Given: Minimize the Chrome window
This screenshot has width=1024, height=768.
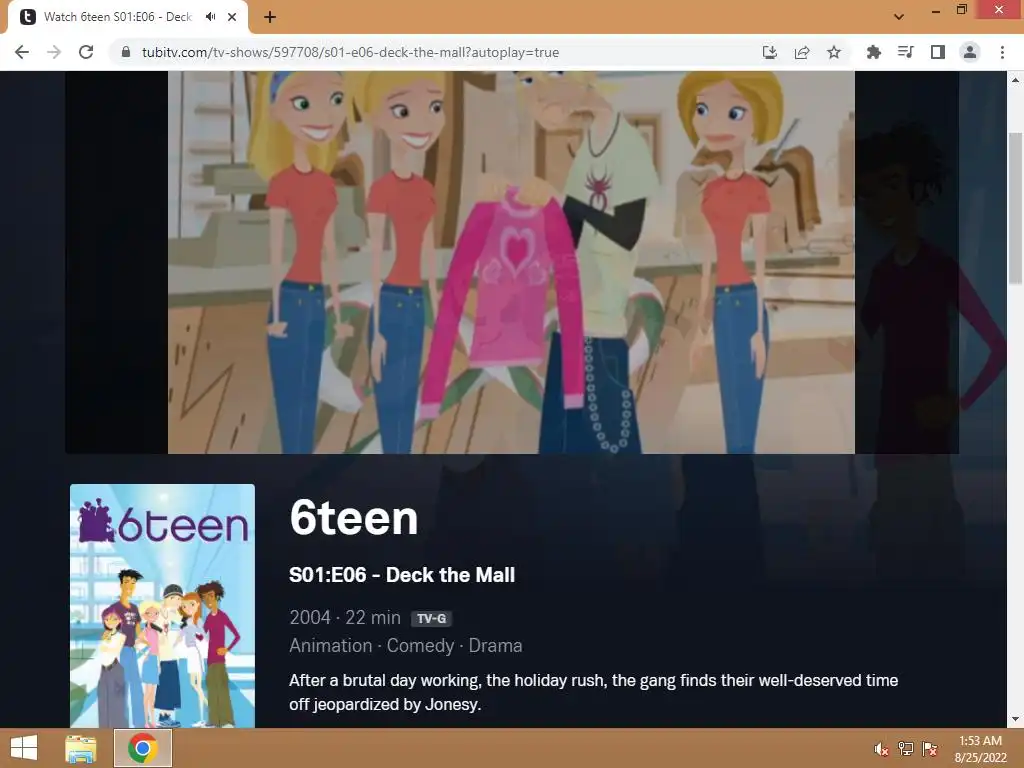Looking at the screenshot, I should point(936,11).
